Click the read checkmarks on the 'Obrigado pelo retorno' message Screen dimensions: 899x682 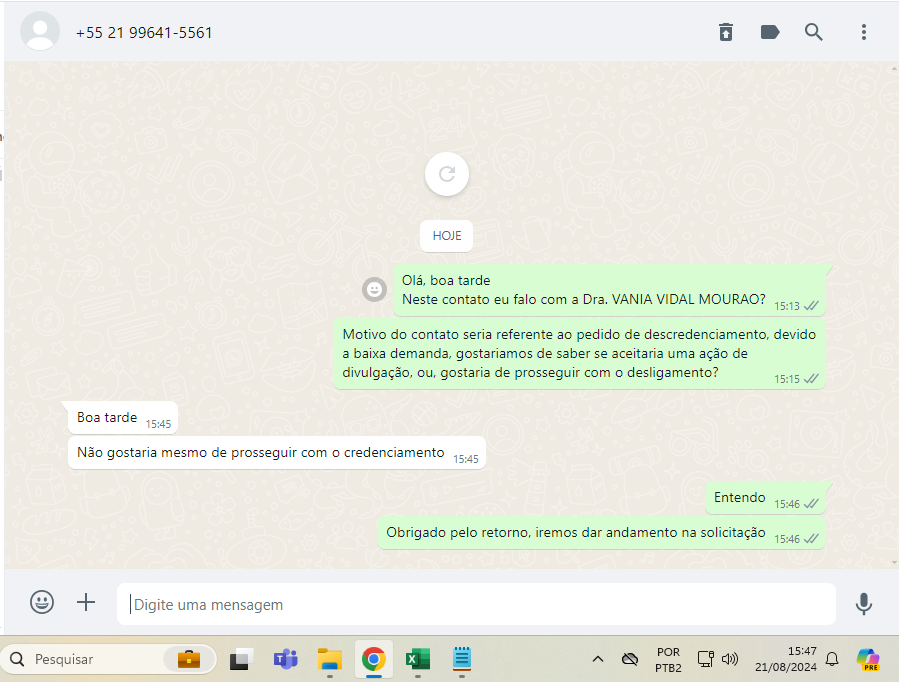coord(811,539)
